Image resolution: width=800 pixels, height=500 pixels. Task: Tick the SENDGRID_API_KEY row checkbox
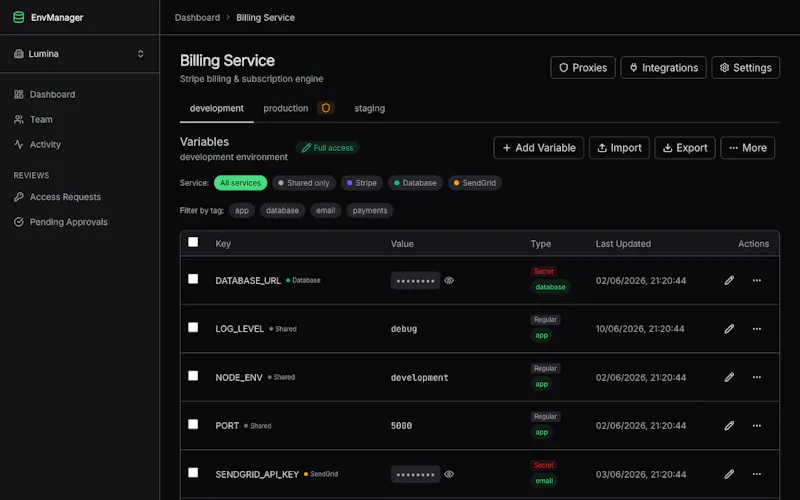click(x=193, y=472)
